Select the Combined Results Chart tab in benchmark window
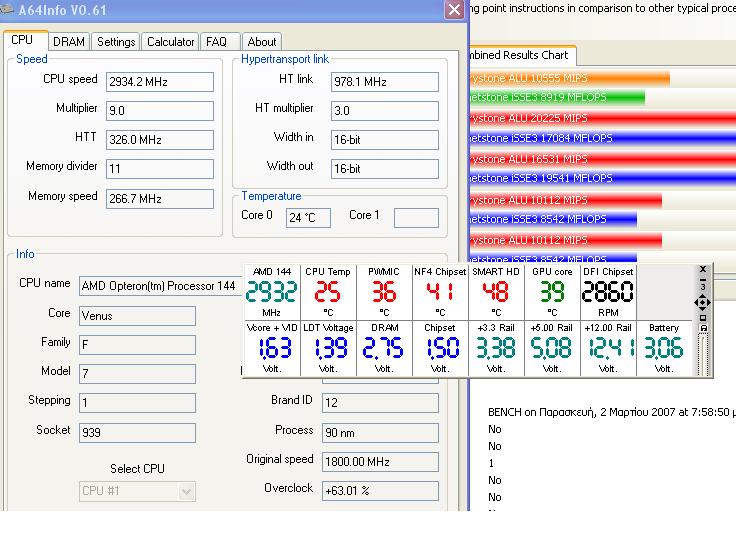Image resolution: width=736 pixels, height=538 pixels. click(522, 55)
